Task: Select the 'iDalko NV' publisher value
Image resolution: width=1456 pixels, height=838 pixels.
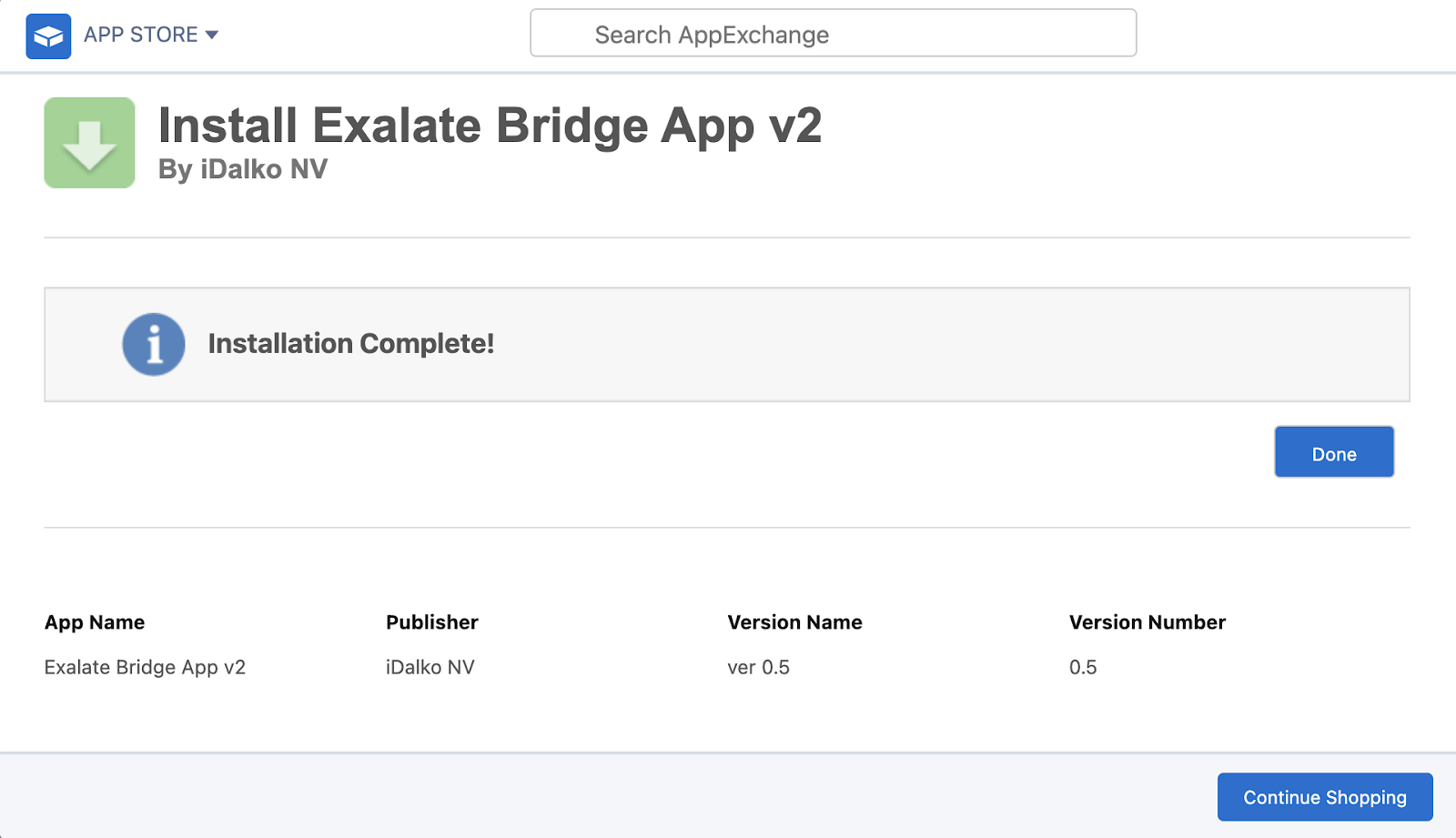Action: click(x=430, y=667)
